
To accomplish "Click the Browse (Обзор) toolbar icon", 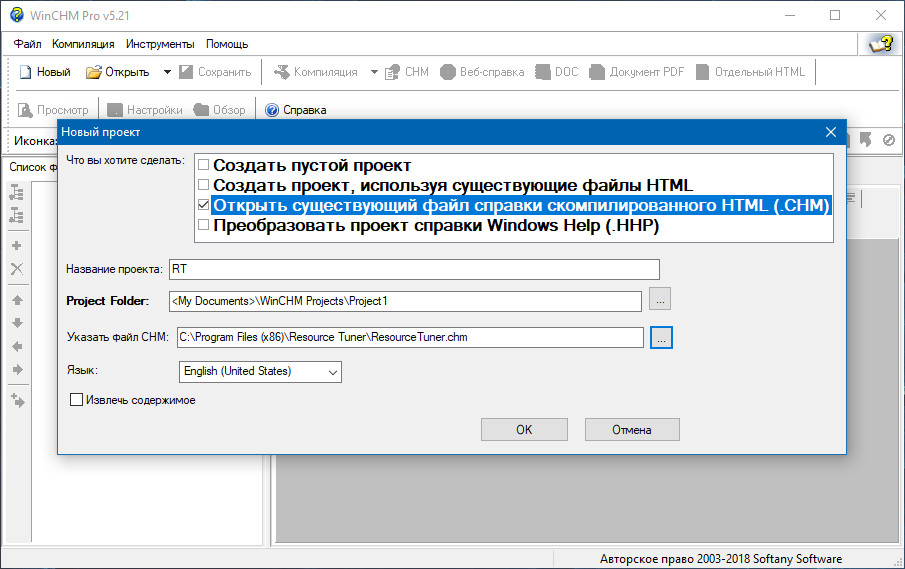I will pos(201,110).
